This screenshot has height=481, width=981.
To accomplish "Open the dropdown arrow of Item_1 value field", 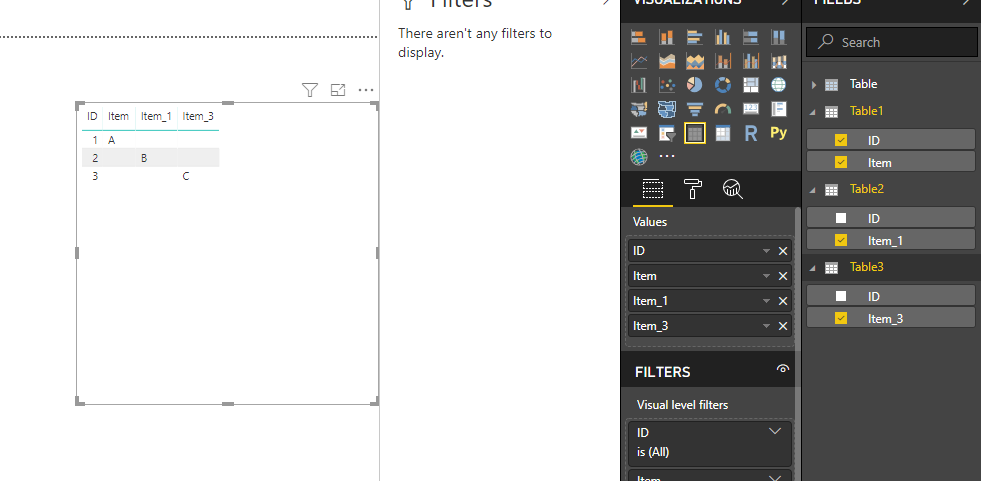I will pyautogui.click(x=766, y=301).
